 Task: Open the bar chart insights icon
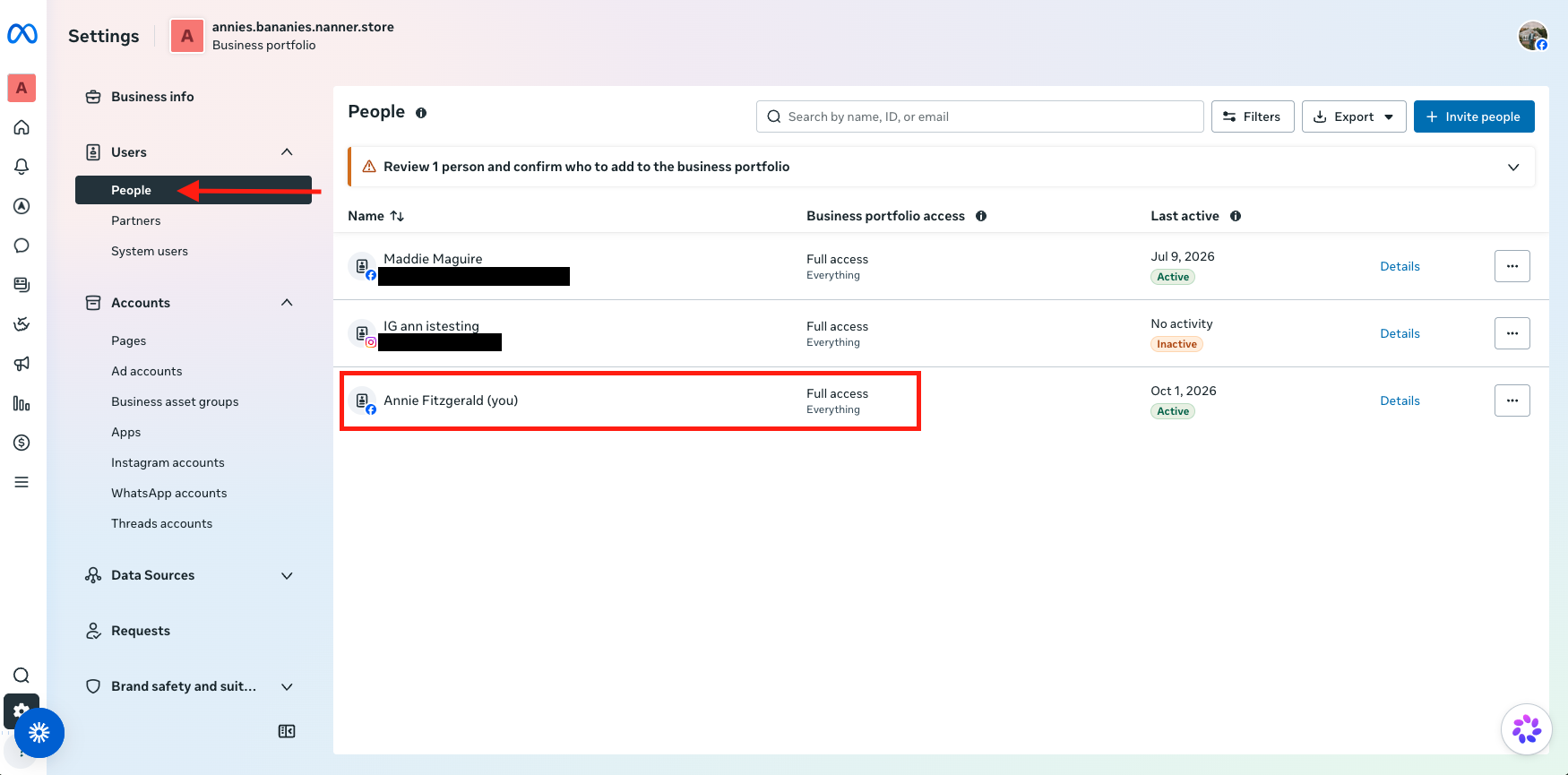pos(22,403)
